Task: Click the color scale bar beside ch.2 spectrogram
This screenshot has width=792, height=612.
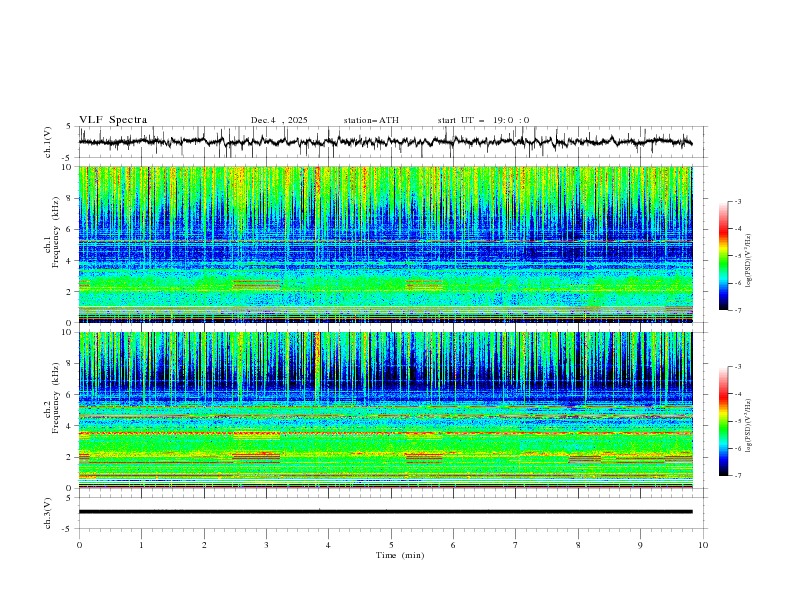Action: pos(724,421)
